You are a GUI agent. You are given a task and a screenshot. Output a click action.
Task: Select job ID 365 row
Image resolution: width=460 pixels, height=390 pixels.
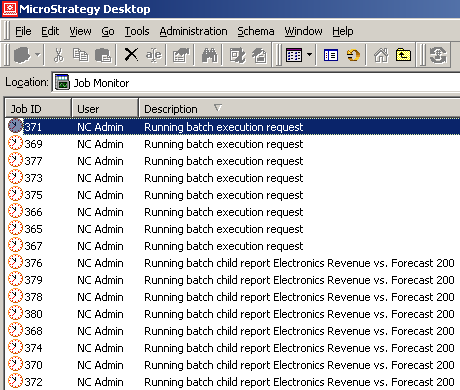(x=233, y=229)
